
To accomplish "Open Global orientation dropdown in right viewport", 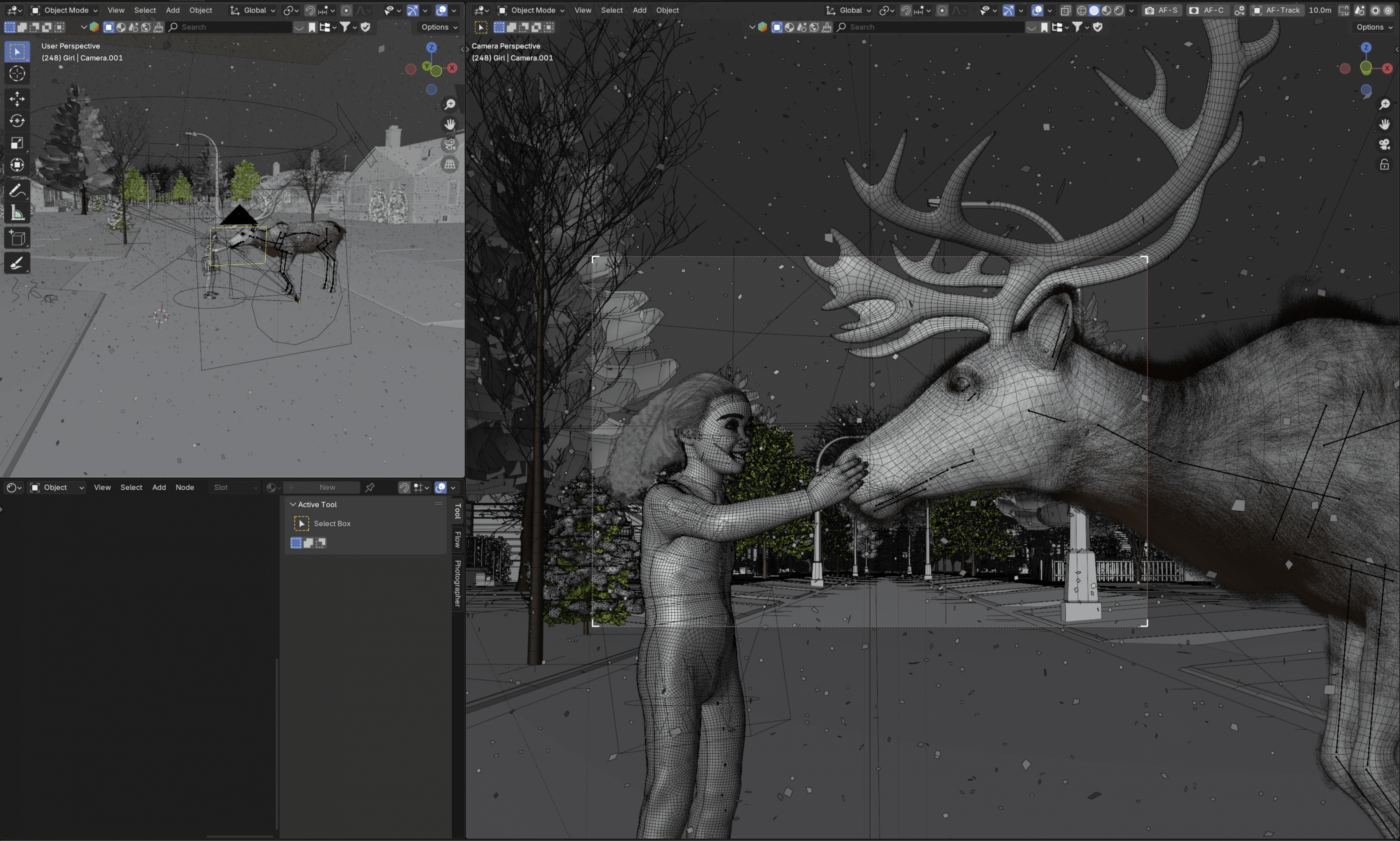I will [848, 10].
